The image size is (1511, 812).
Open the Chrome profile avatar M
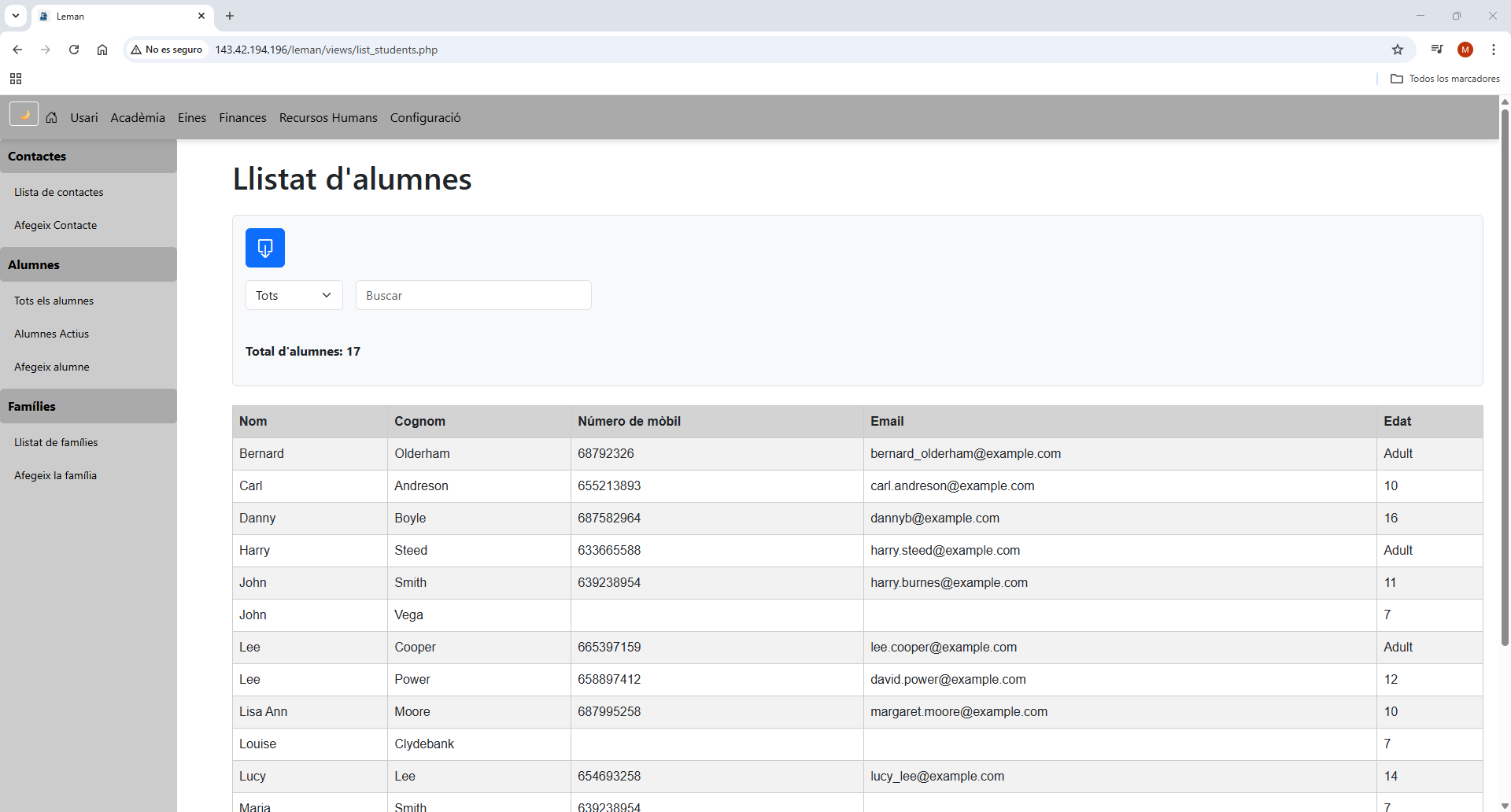(1465, 50)
